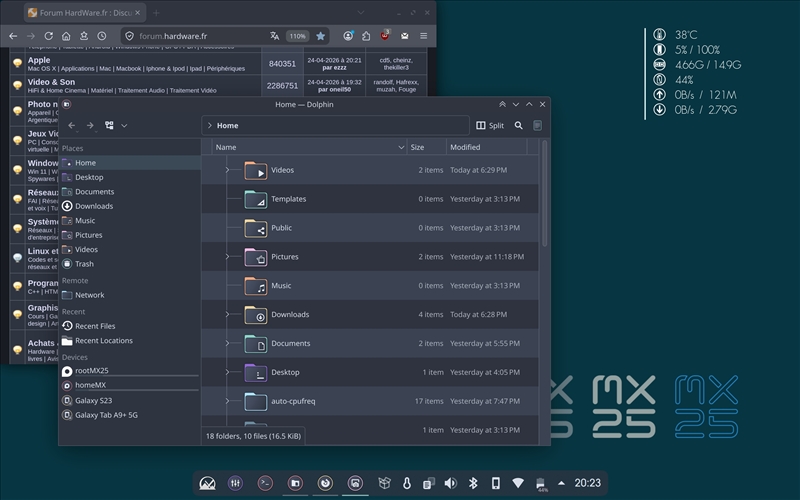Click Firefox reload button
Screen dimensions: 800x500
(x=48, y=36)
